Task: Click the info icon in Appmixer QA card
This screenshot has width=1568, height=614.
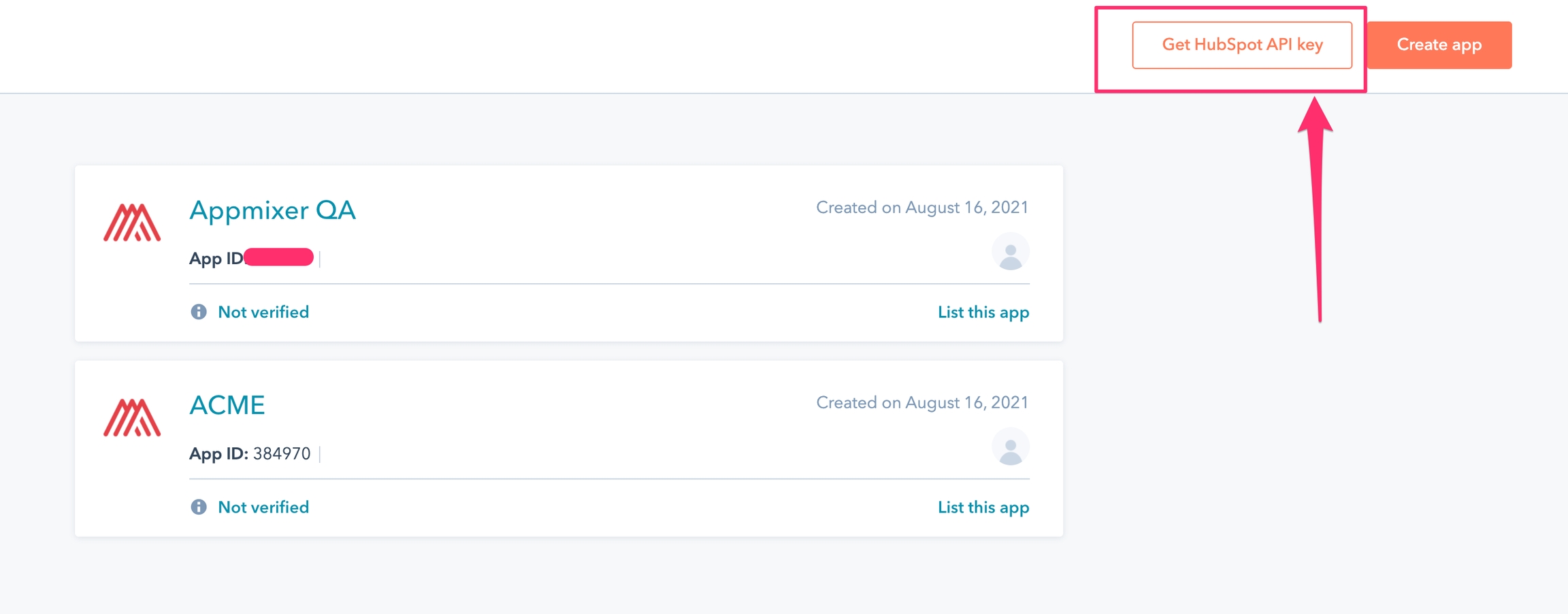Action: point(199,312)
